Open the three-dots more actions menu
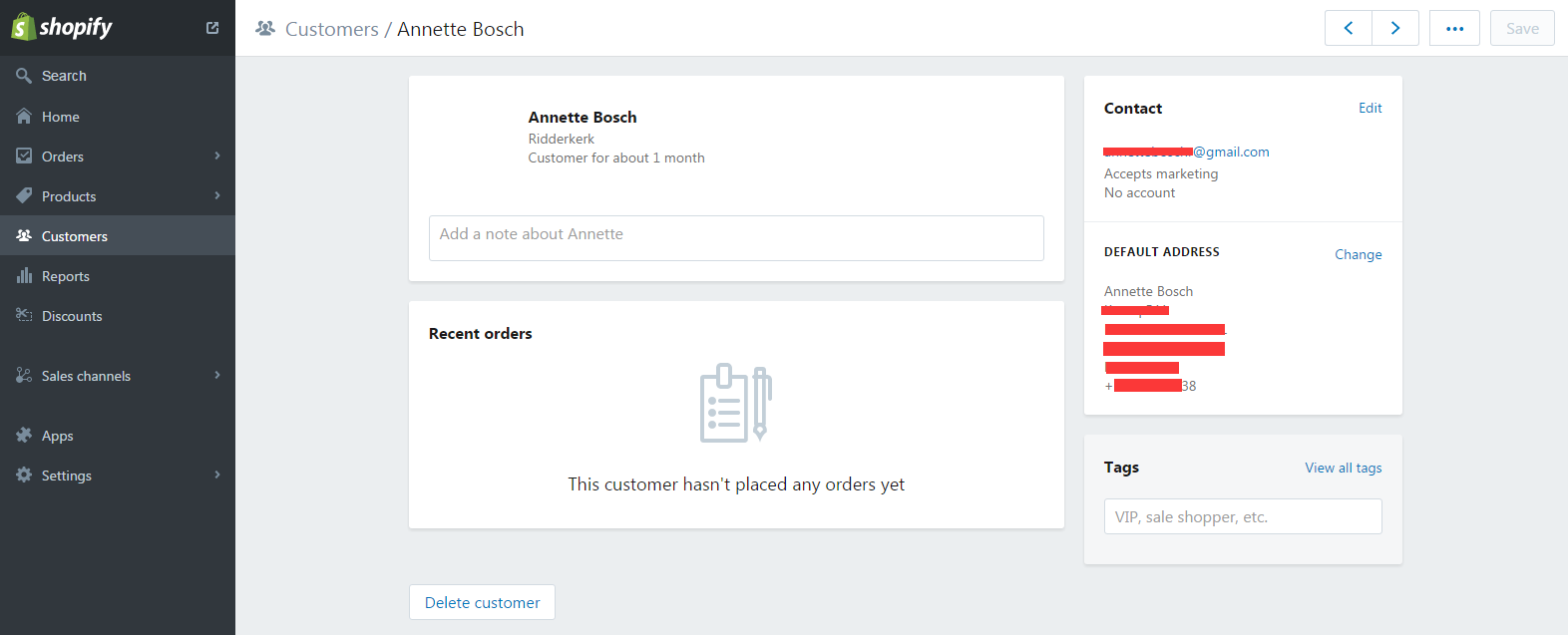The height and width of the screenshot is (635, 1568). pos(1454,28)
